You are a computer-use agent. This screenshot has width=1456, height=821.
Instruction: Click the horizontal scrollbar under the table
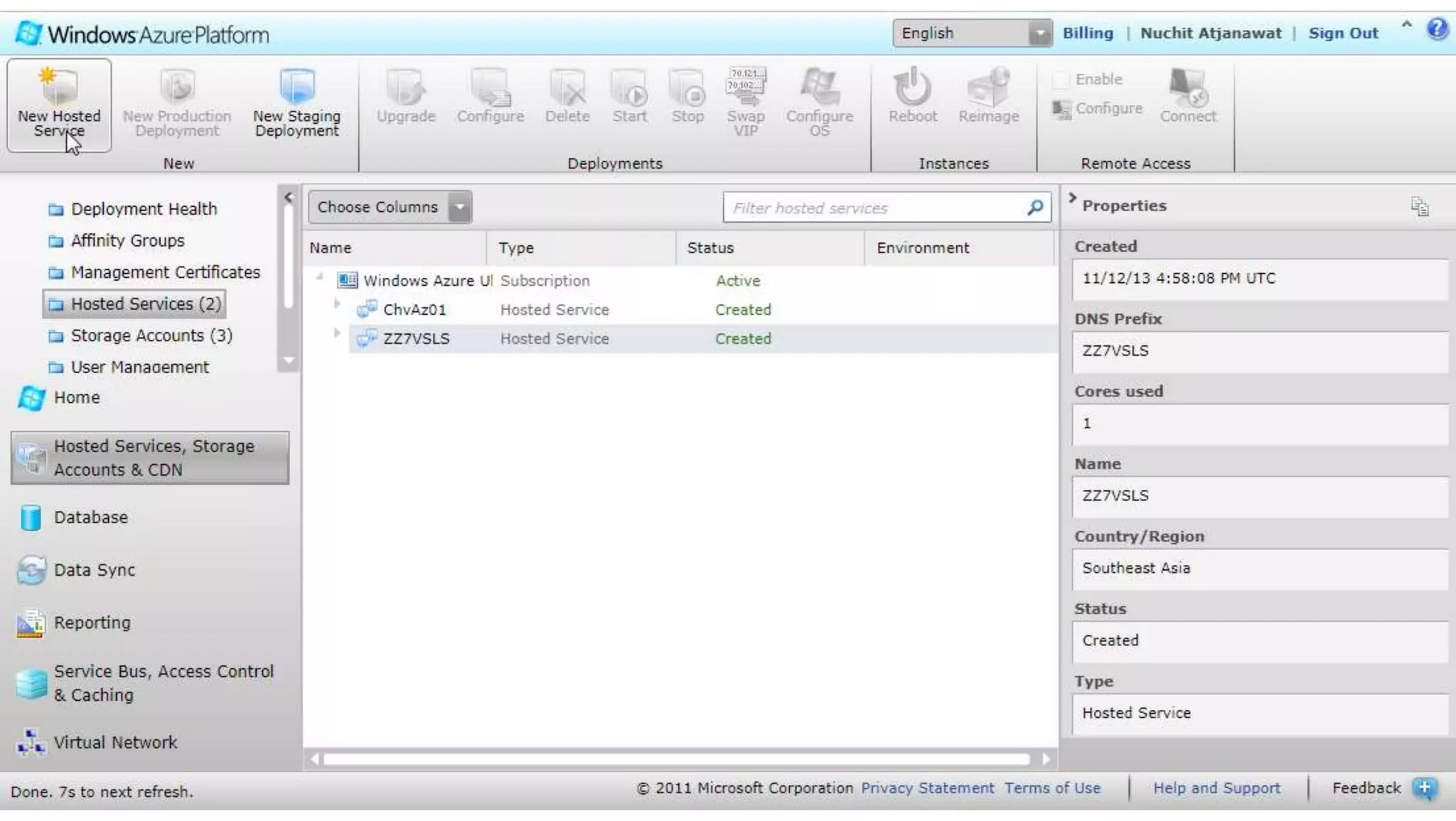tap(675, 759)
